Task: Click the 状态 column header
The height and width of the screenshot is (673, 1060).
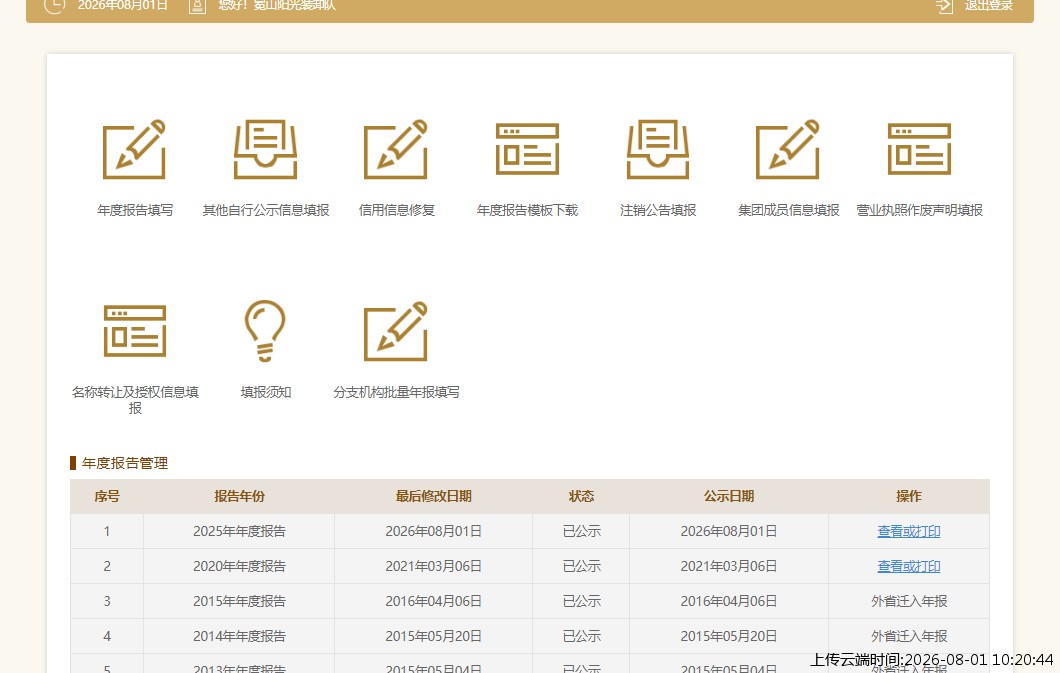Action: click(581, 496)
